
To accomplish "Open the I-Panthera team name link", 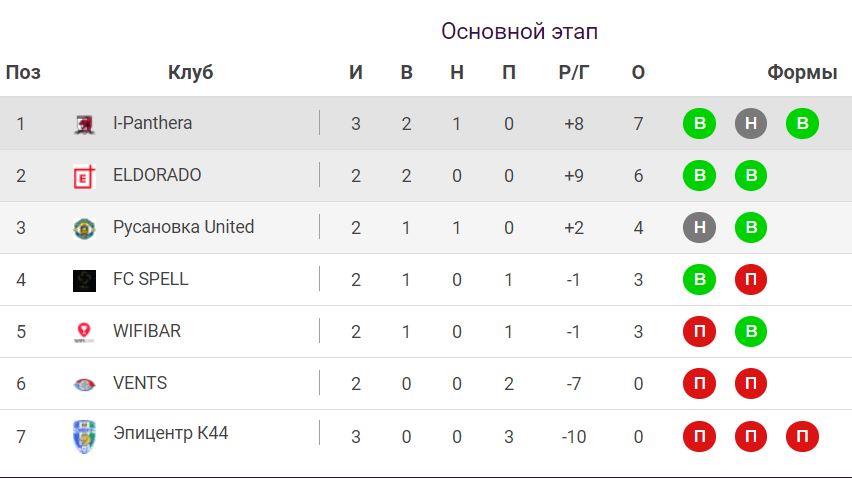I will click(x=152, y=123).
